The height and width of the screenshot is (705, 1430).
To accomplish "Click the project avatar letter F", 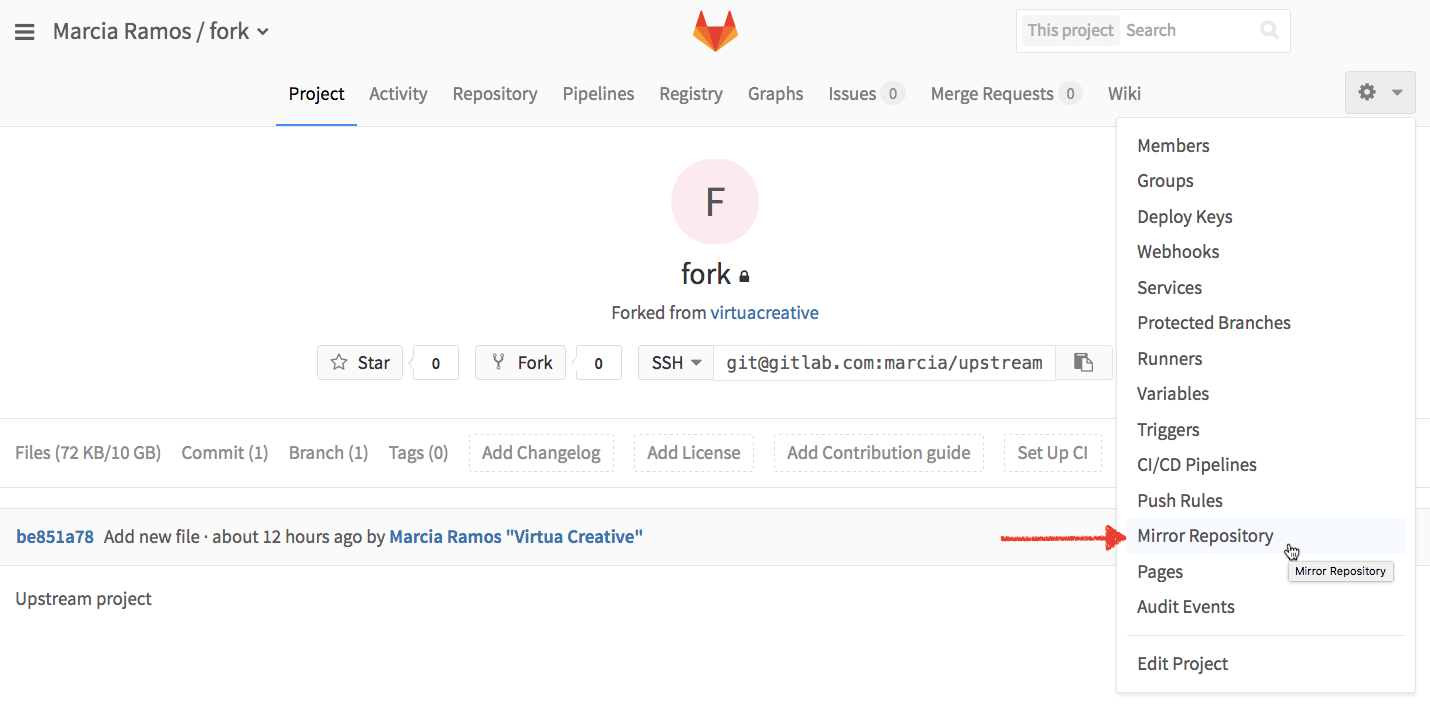I will tap(714, 201).
